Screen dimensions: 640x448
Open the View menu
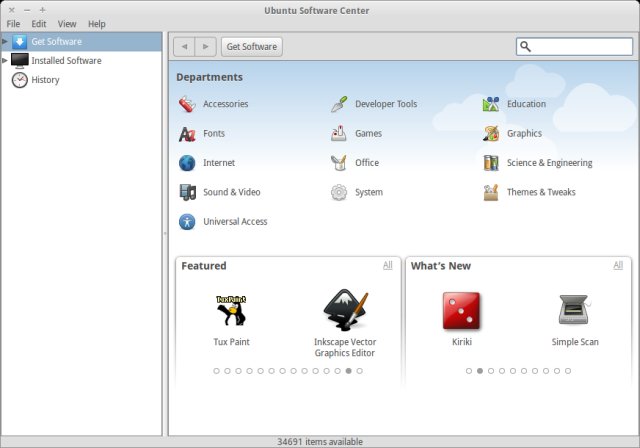pos(67,24)
